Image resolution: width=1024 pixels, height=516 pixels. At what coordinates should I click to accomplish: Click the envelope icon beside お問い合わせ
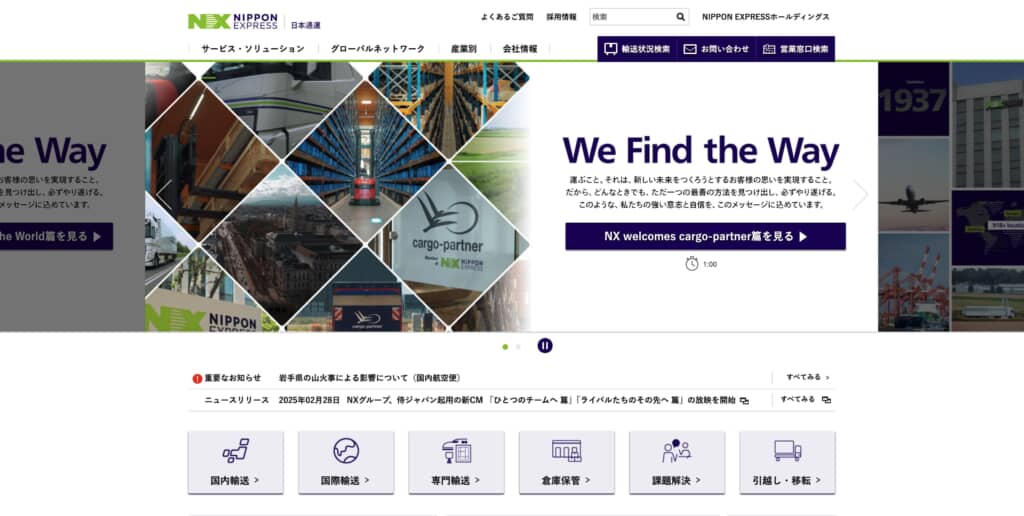point(690,49)
